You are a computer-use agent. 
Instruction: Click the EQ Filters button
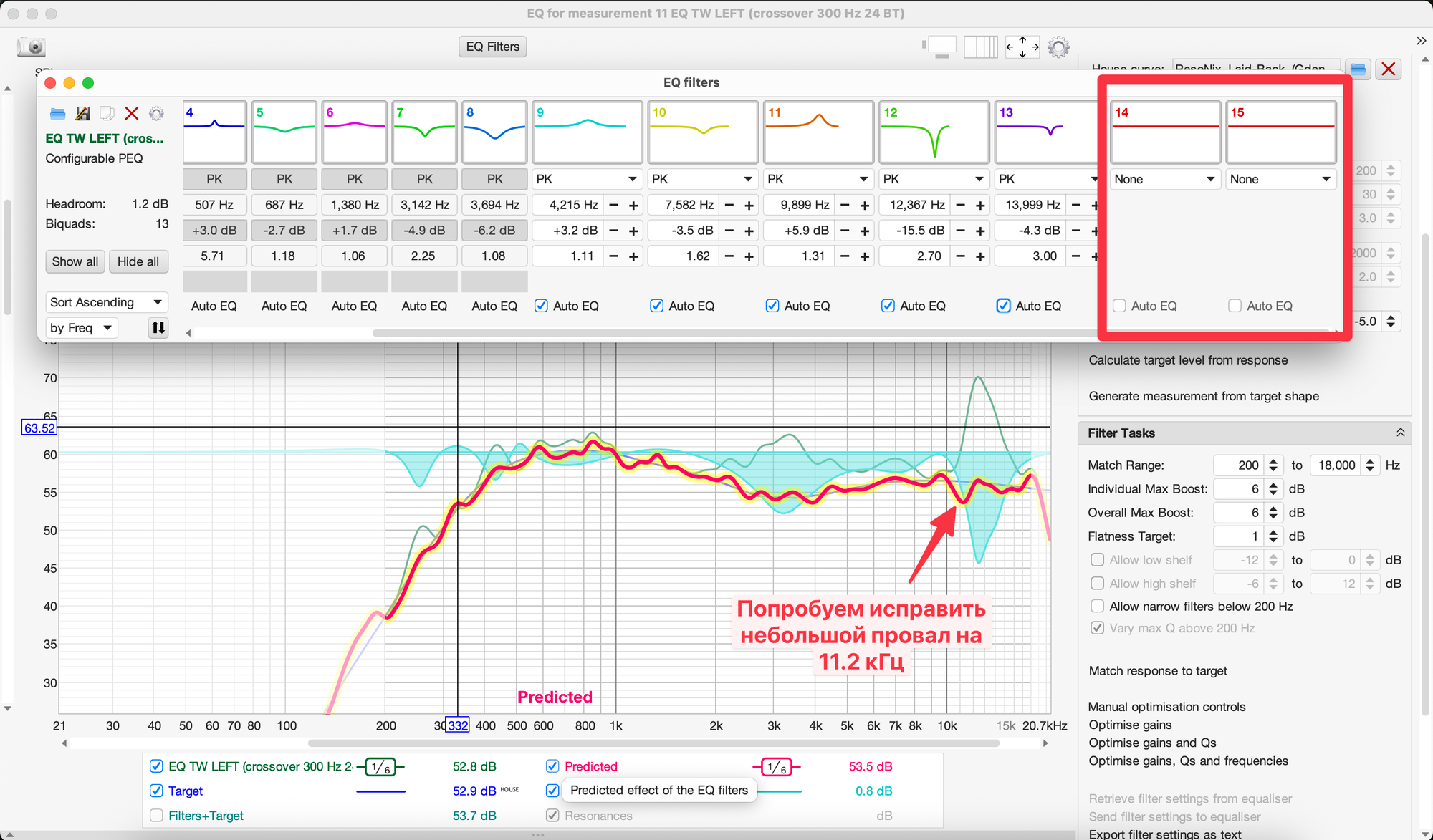493,47
